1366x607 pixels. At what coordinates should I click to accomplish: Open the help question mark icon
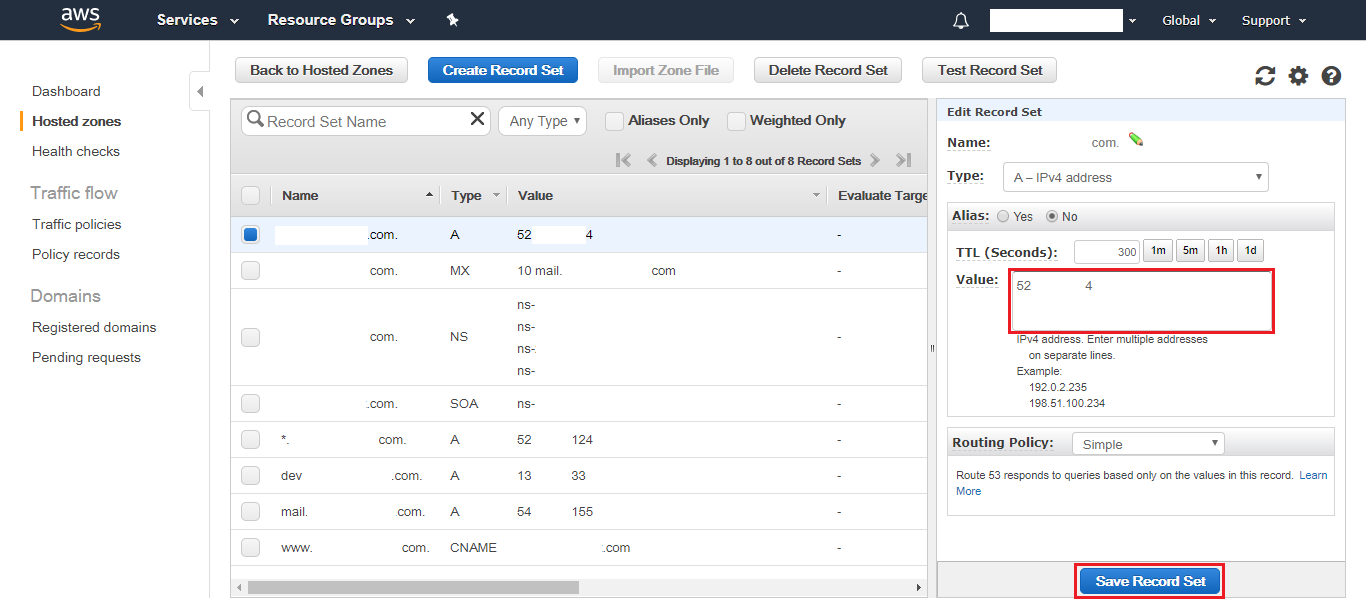1331,76
